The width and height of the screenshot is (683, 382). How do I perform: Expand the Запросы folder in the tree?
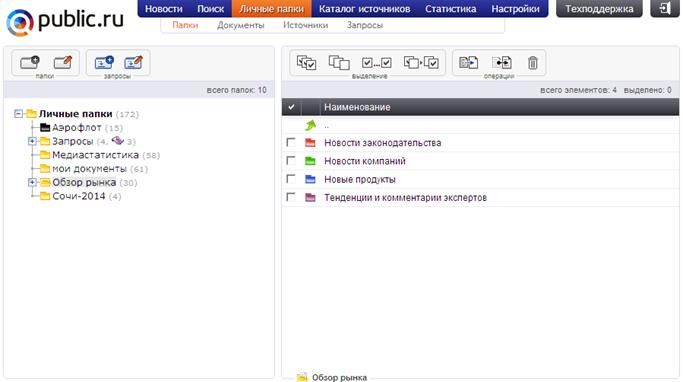[32, 141]
